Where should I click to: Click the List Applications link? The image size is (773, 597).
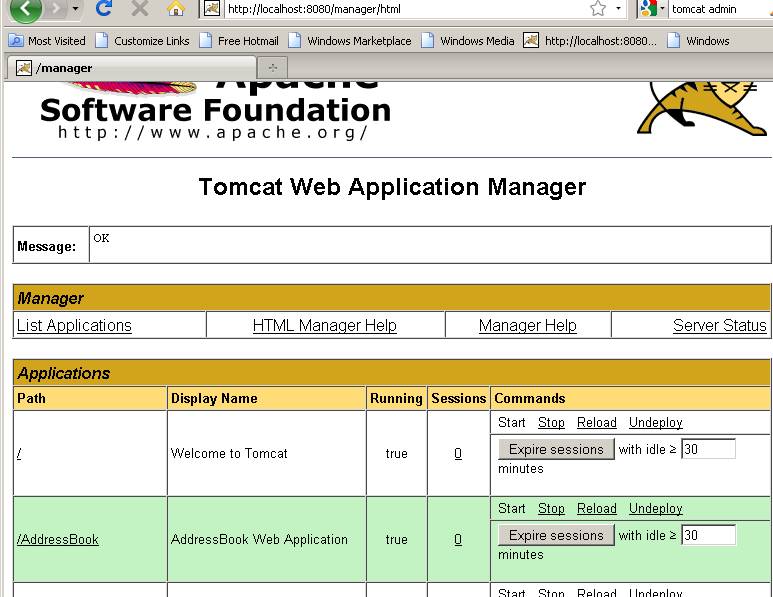click(74, 325)
